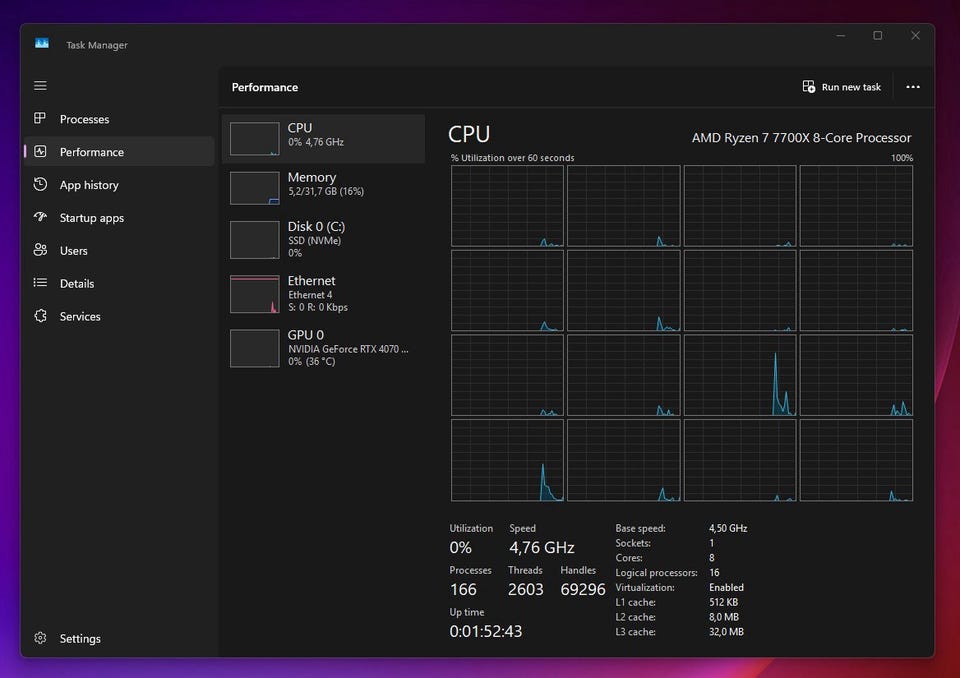The width and height of the screenshot is (960, 678).
Task: Click the Settings gear icon
Action: [40, 638]
